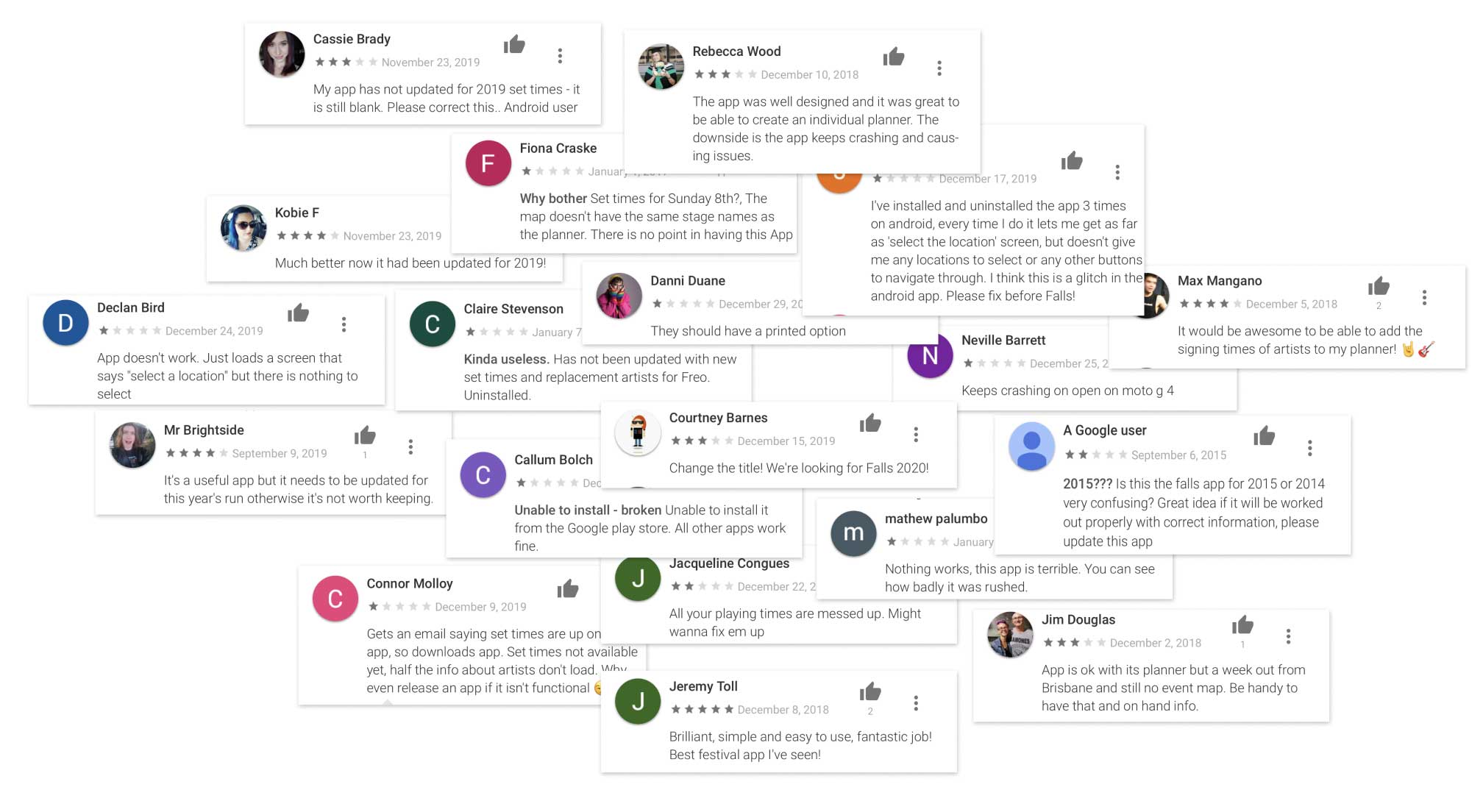Open more options on A Google user review
The width and height of the screenshot is (1483, 812).
(x=1309, y=448)
